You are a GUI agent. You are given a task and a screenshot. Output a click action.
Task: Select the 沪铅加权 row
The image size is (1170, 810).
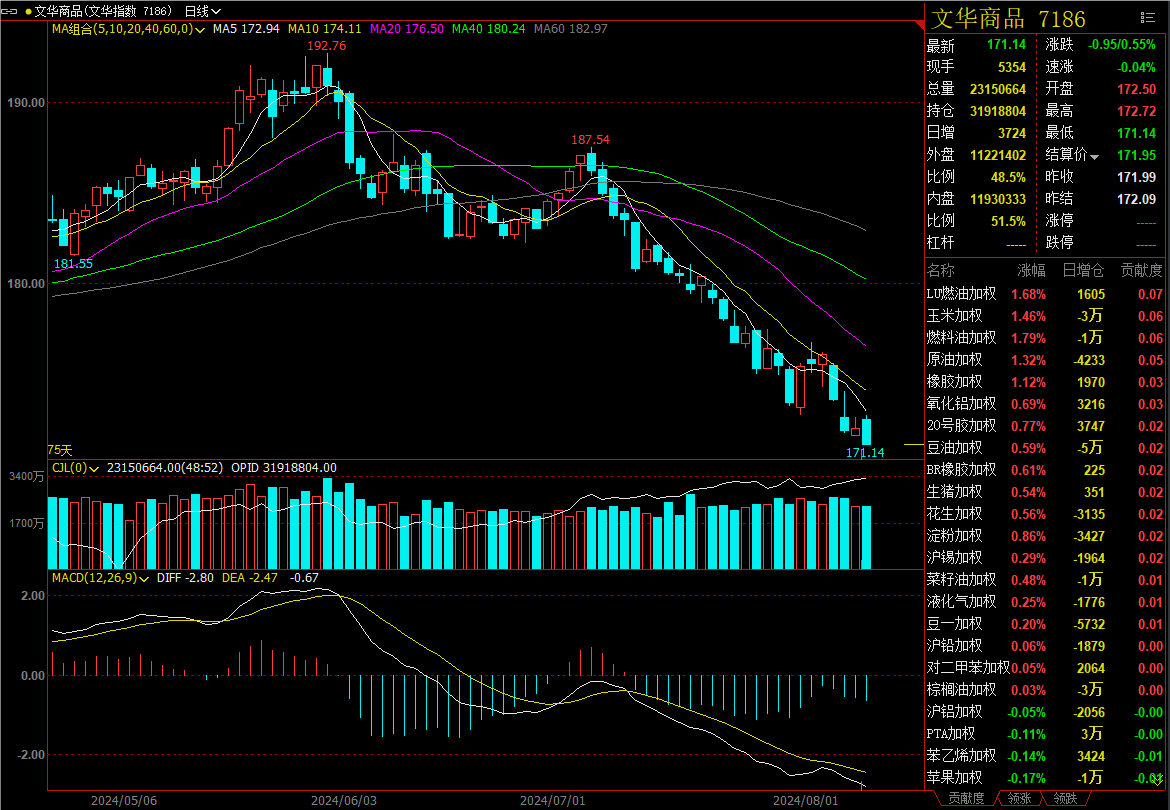pyautogui.click(x=1045, y=646)
